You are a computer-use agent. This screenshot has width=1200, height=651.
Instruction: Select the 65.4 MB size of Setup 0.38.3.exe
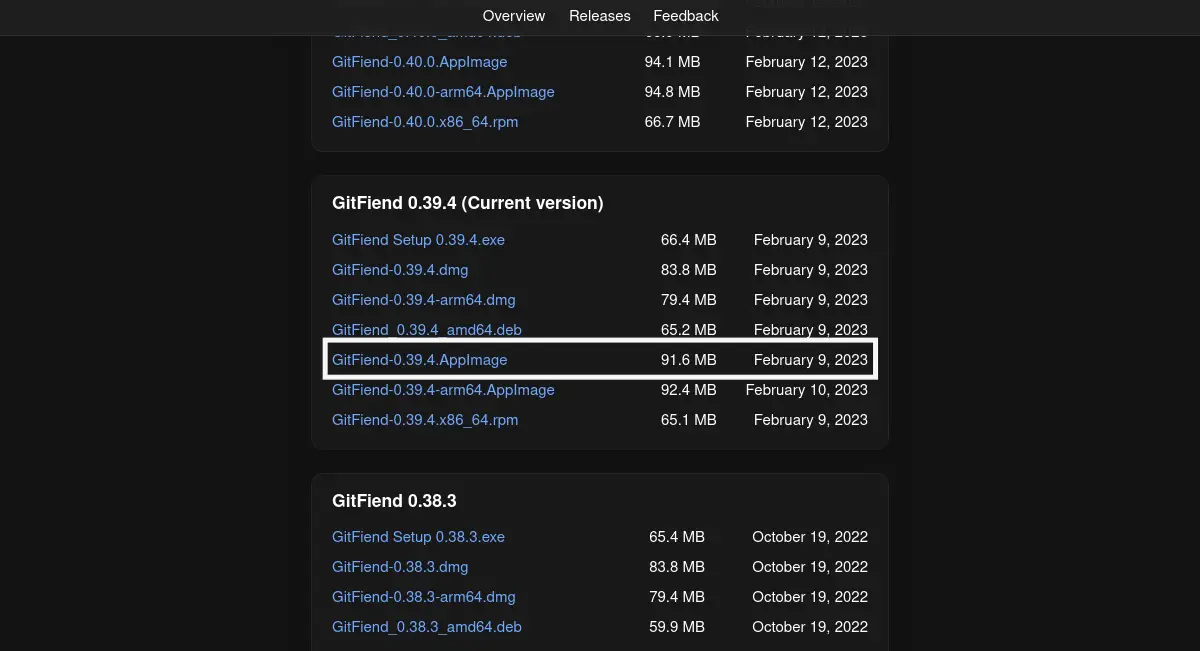pos(677,537)
